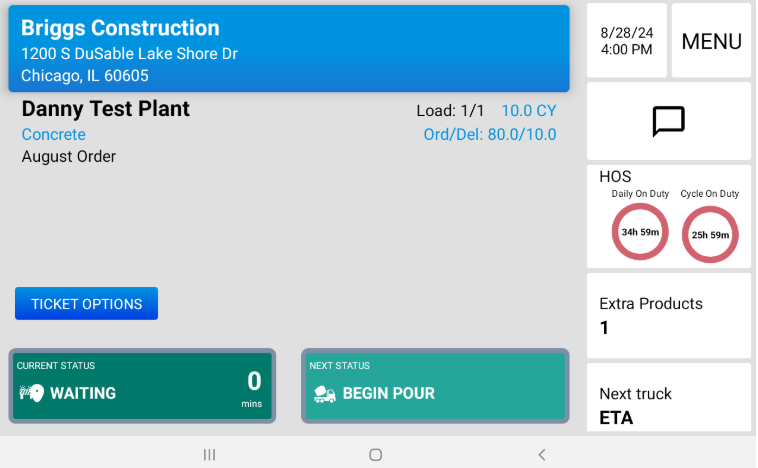View the Next truck ETA panel
This screenshot has width=758, height=468.
(668, 405)
